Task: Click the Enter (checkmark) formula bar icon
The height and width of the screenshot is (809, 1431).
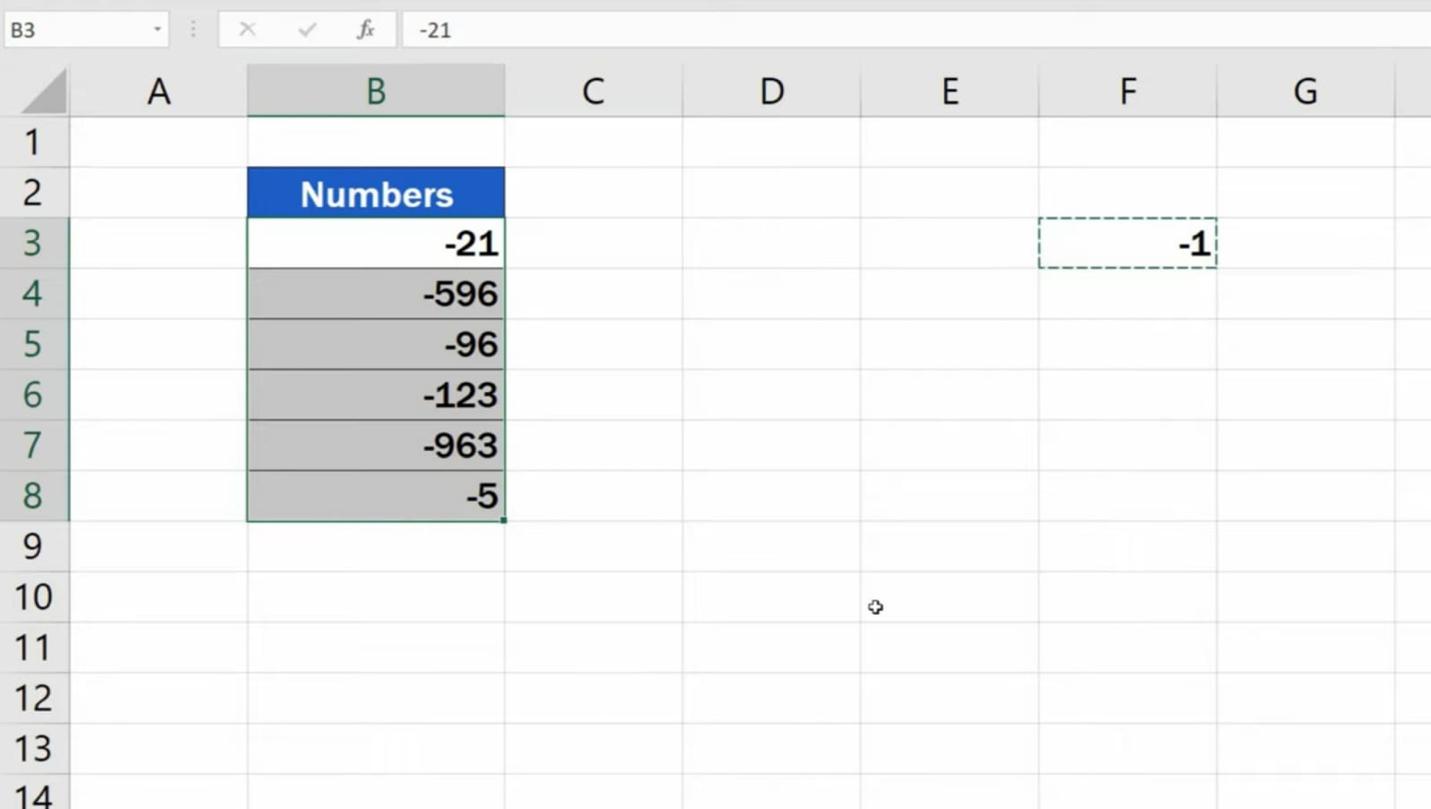Action: point(307,29)
